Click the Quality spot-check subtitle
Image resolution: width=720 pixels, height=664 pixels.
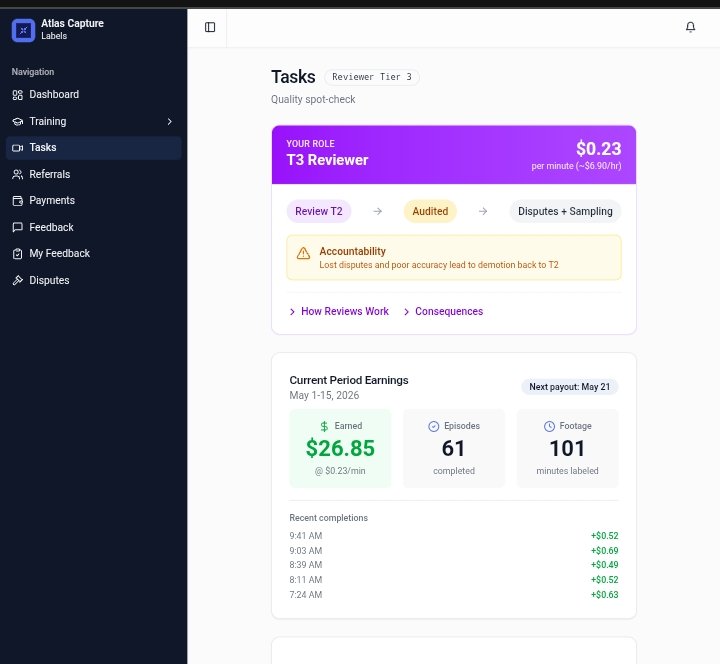[x=313, y=99]
